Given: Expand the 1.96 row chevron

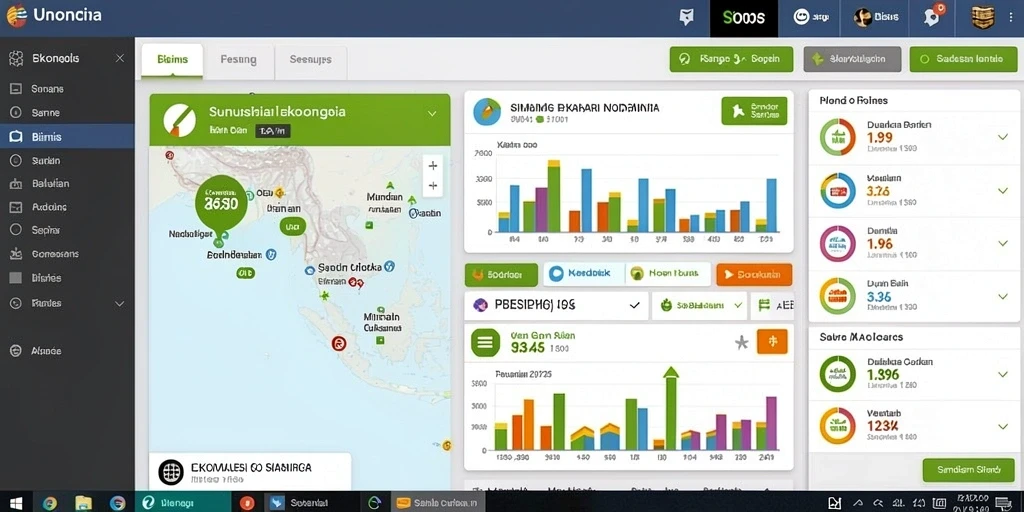Looking at the screenshot, I should 1003,244.
